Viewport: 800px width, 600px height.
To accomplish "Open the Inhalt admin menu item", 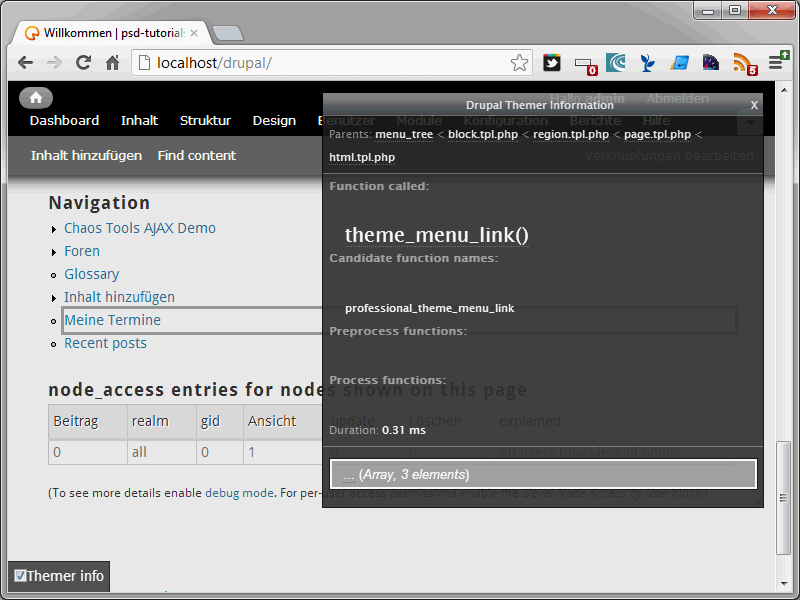I will point(139,120).
